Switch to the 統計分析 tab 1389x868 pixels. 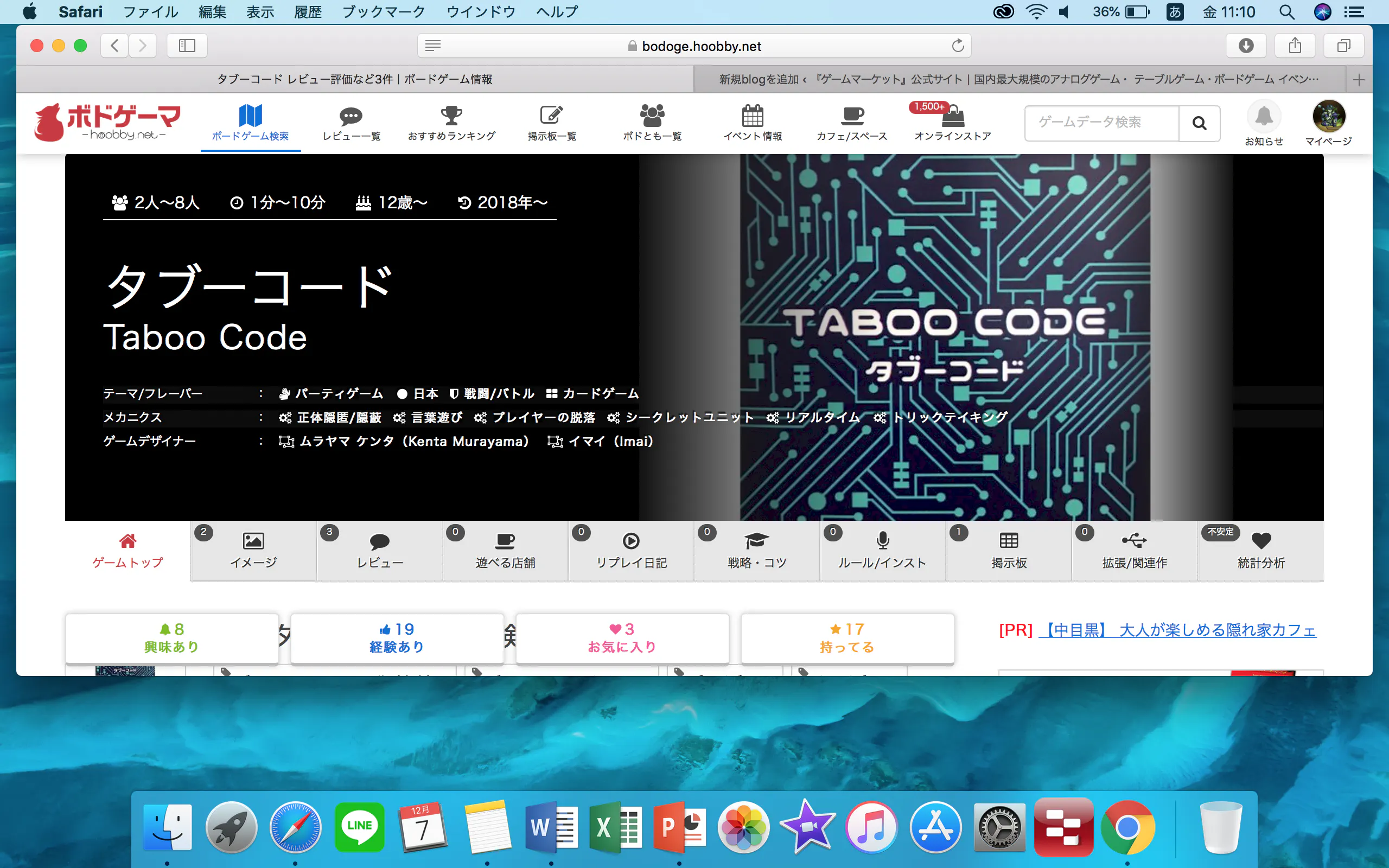1260,550
